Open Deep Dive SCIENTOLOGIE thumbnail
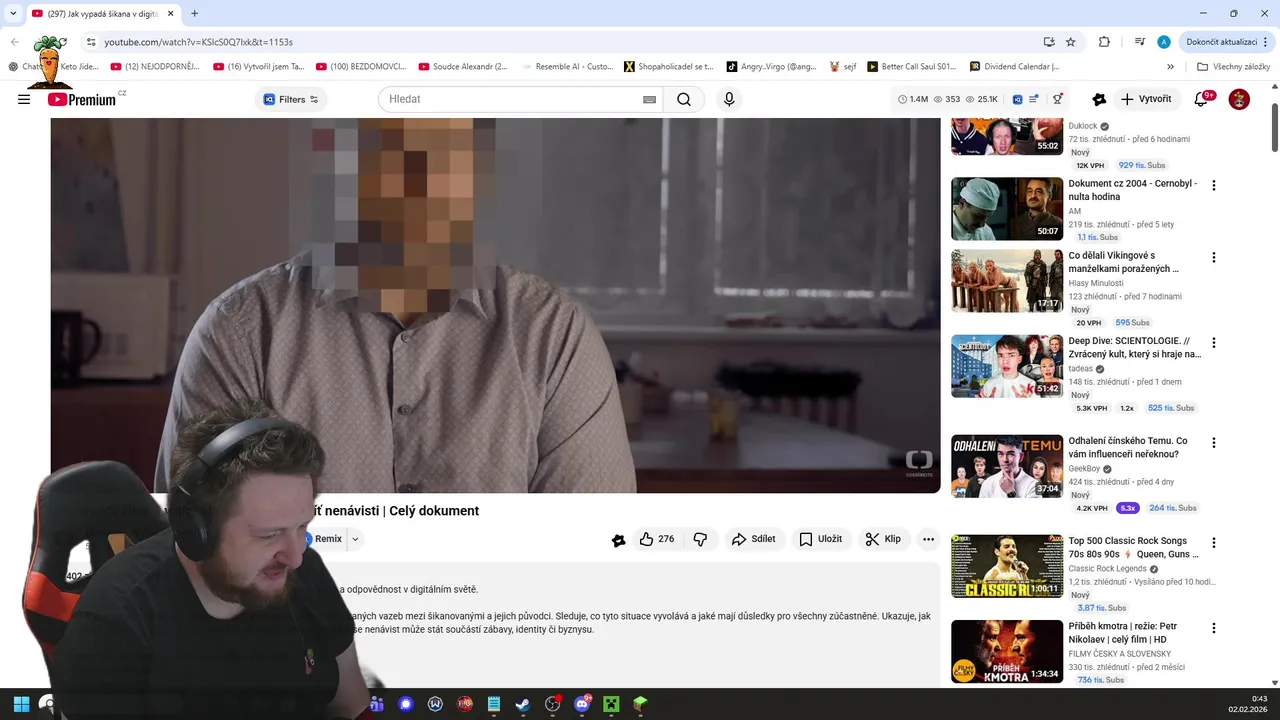Viewport: 1280px width, 720px height. [x=1007, y=366]
